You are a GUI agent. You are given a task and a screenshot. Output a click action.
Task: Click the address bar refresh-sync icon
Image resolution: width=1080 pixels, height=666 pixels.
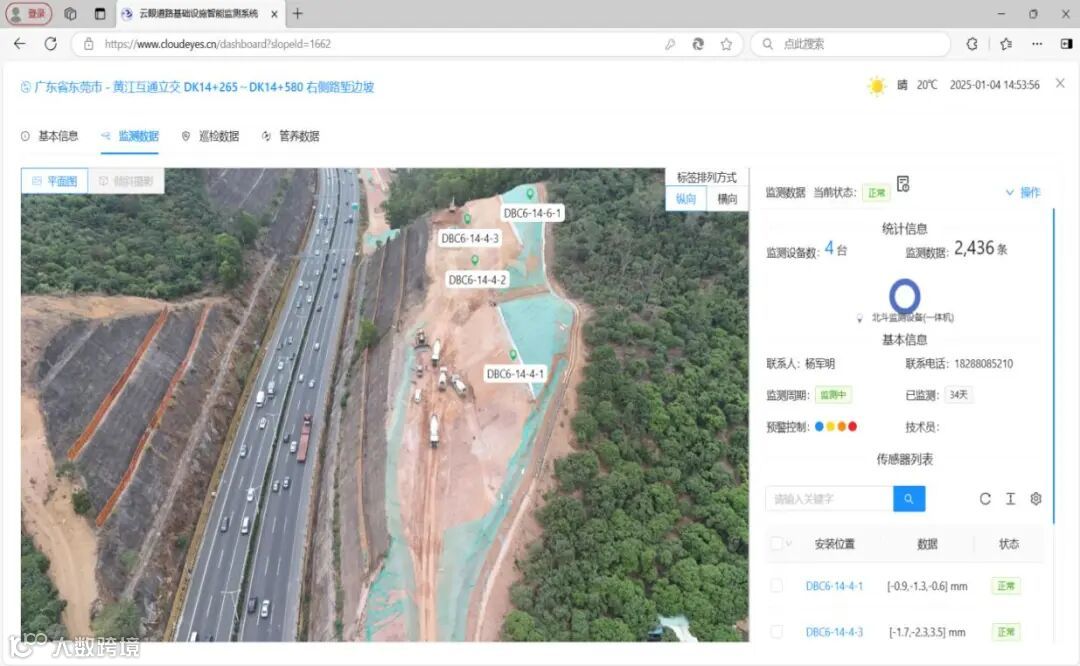(x=698, y=44)
